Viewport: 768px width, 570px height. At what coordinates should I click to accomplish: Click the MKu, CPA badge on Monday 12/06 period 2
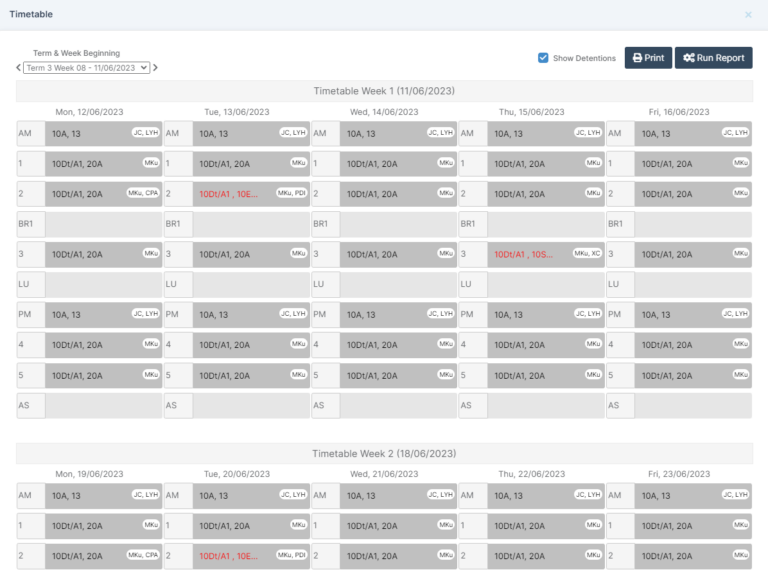tap(143, 193)
